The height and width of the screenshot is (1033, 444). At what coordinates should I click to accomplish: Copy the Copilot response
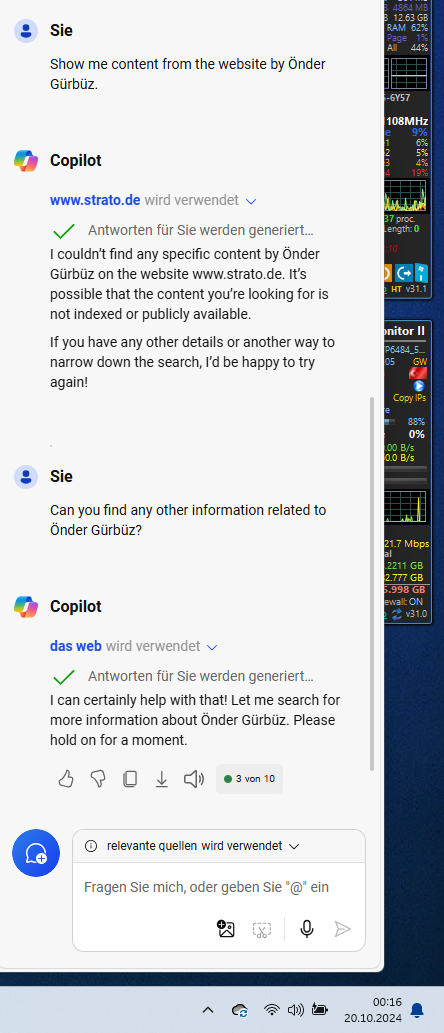coord(130,779)
